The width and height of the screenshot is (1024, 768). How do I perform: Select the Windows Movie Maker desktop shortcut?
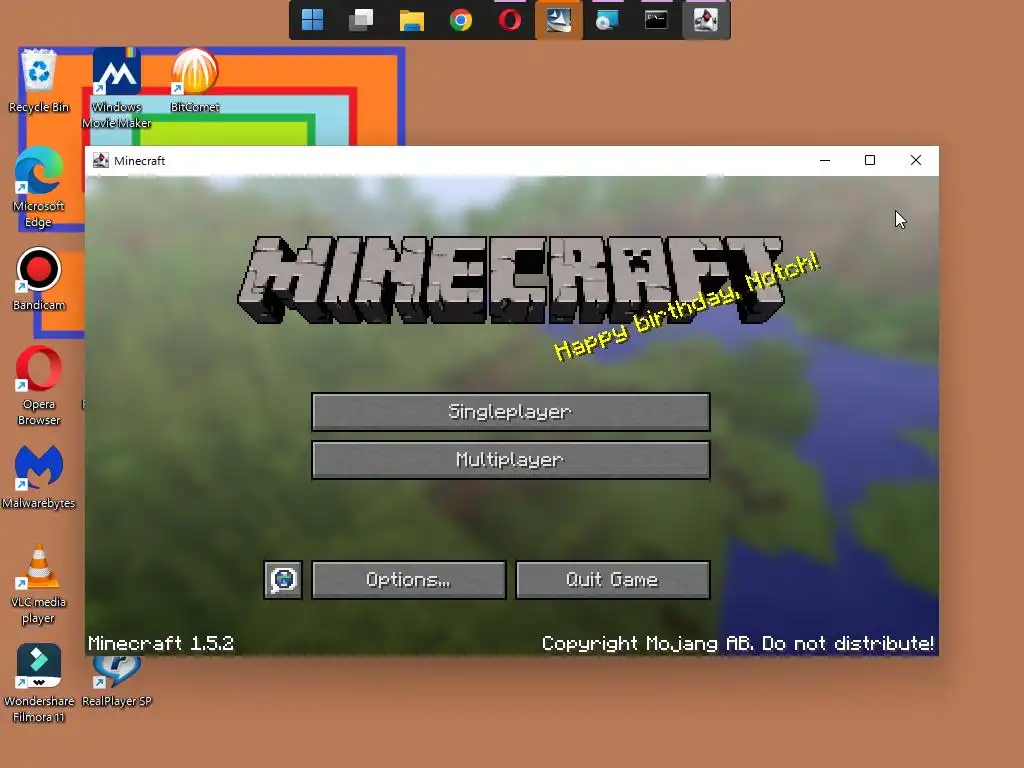[117, 89]
